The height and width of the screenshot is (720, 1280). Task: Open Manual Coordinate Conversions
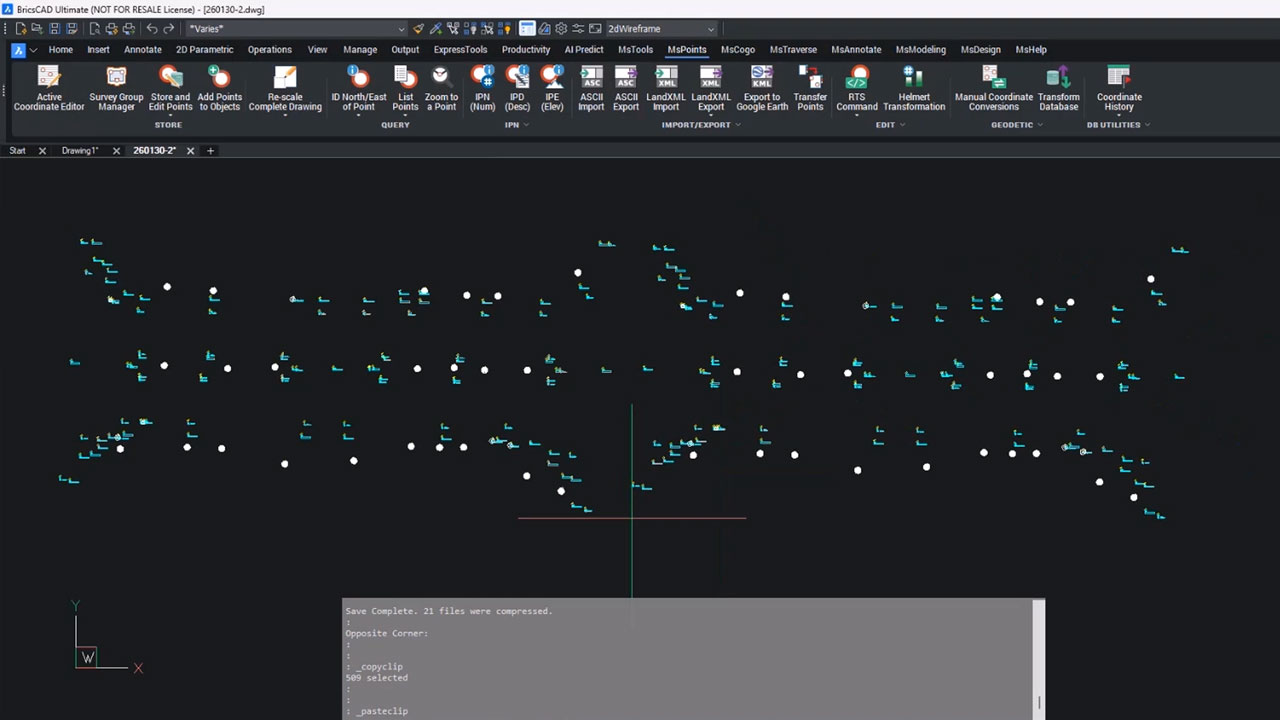coord(993,88)
